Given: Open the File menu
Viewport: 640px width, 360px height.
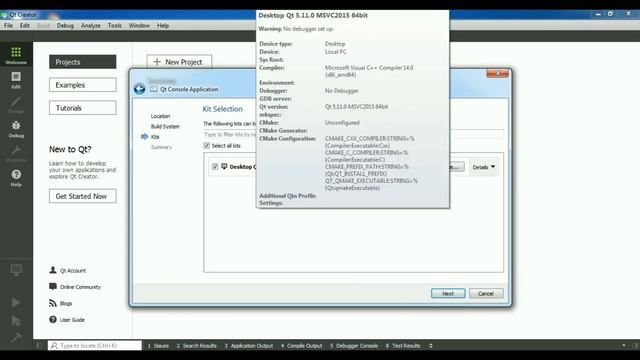Looking at the screenshot, I should tap(8, 25).
